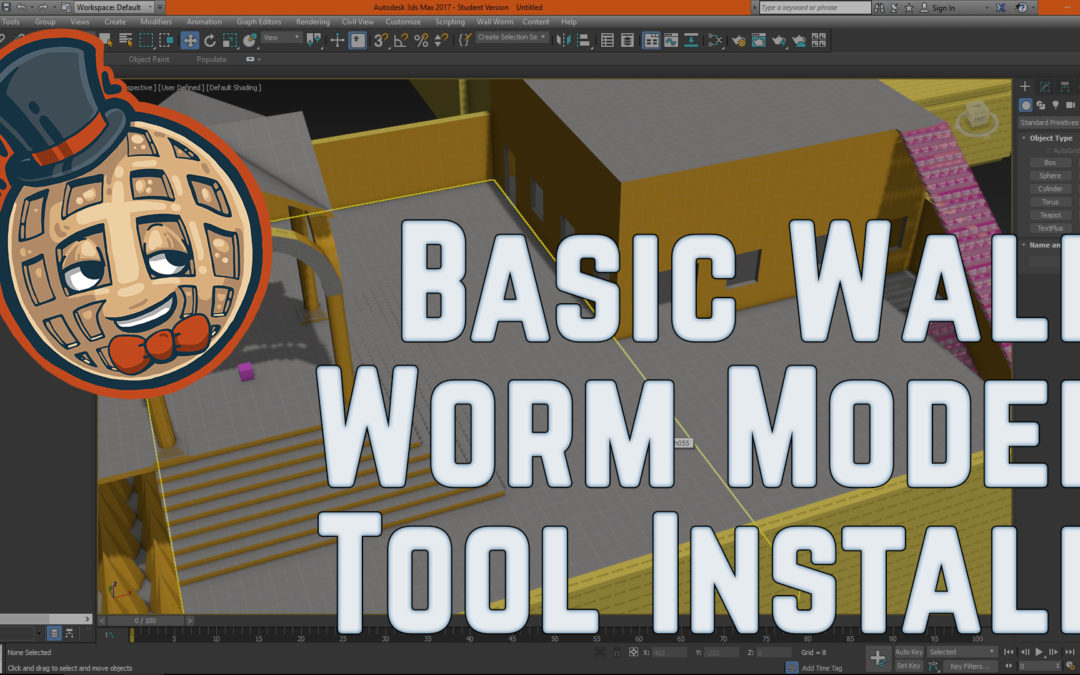Open the Wall Worm menu
Viewport: 1080px width, 675px height.
(495, 21)
